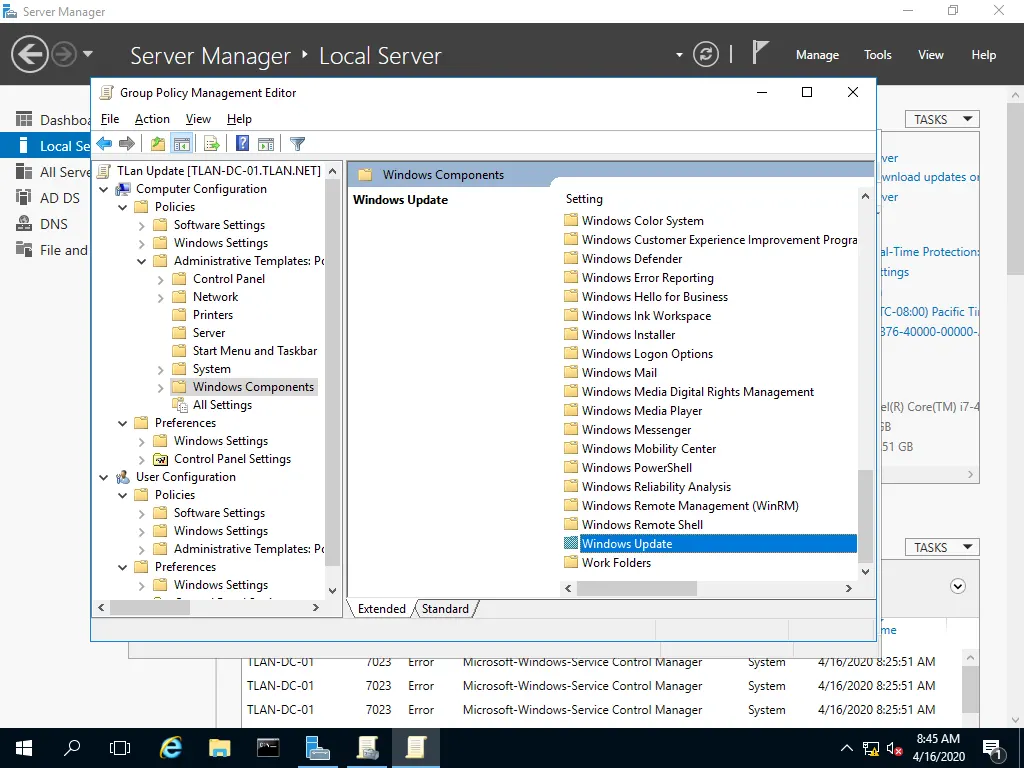This screenshot has width=1024, height=768.
Task: Click the Back arrow in GPO editor toolbar
Action: pos(104,144)
